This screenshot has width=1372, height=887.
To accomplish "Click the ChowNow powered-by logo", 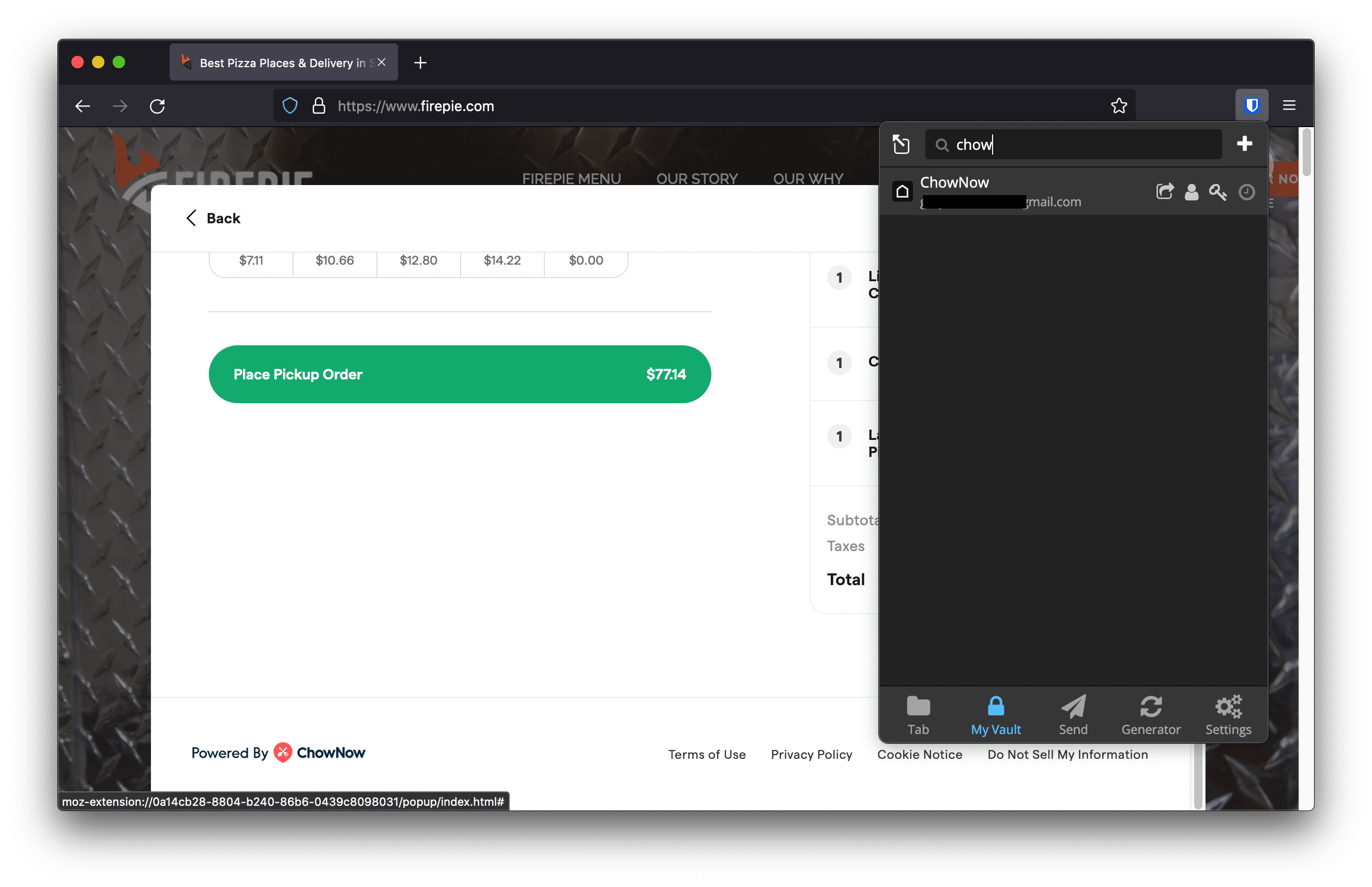I will (319, 752).
